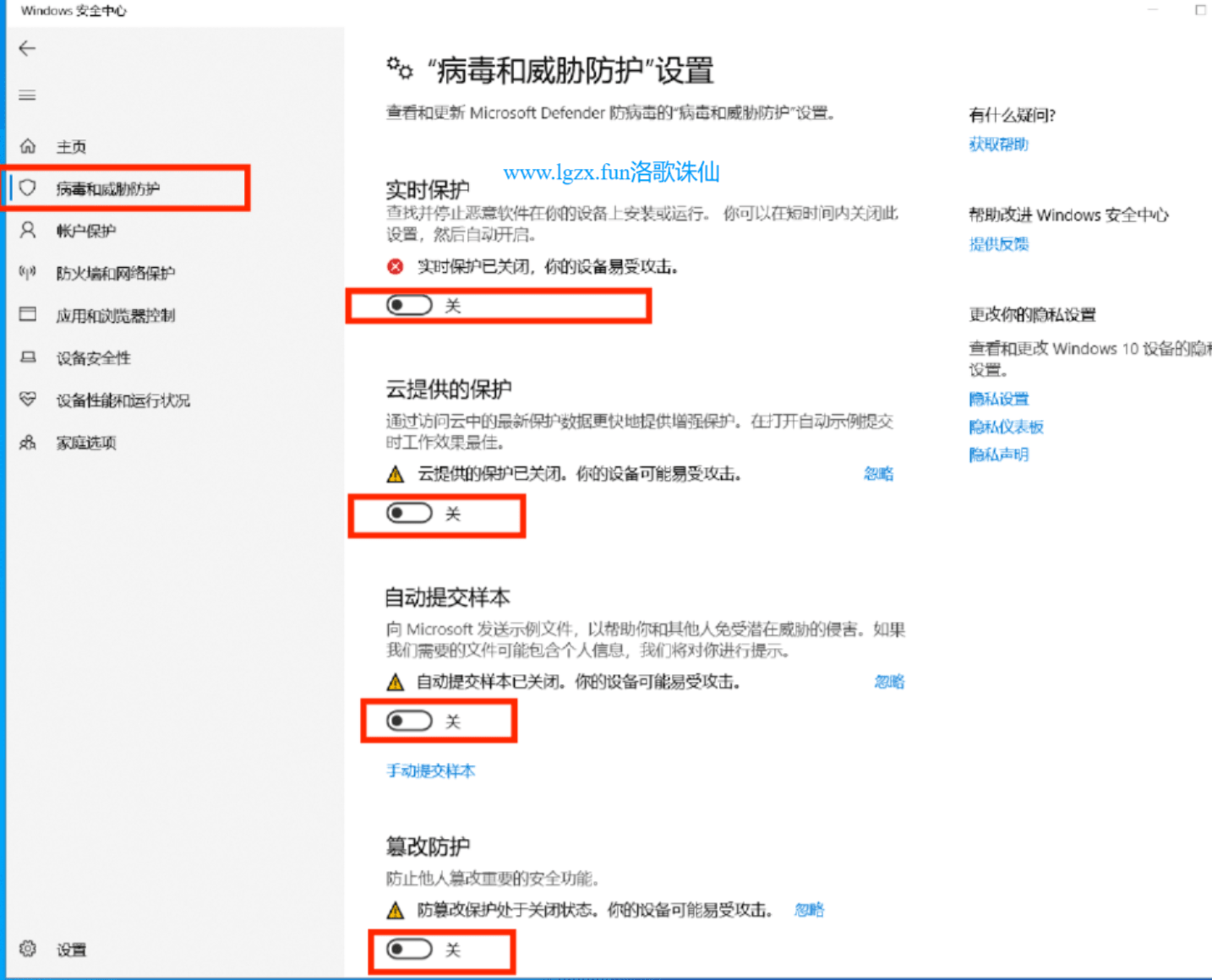
Task: Open the 隐私声明 link
Action: (x=998, y=455)
